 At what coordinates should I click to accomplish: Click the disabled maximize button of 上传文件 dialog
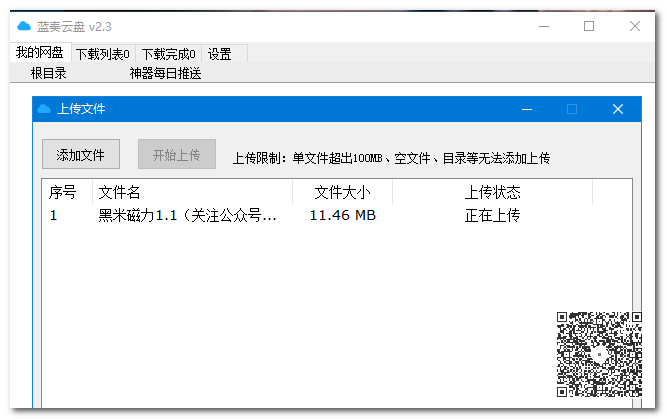pyautogui.click(x=572, y=109)
